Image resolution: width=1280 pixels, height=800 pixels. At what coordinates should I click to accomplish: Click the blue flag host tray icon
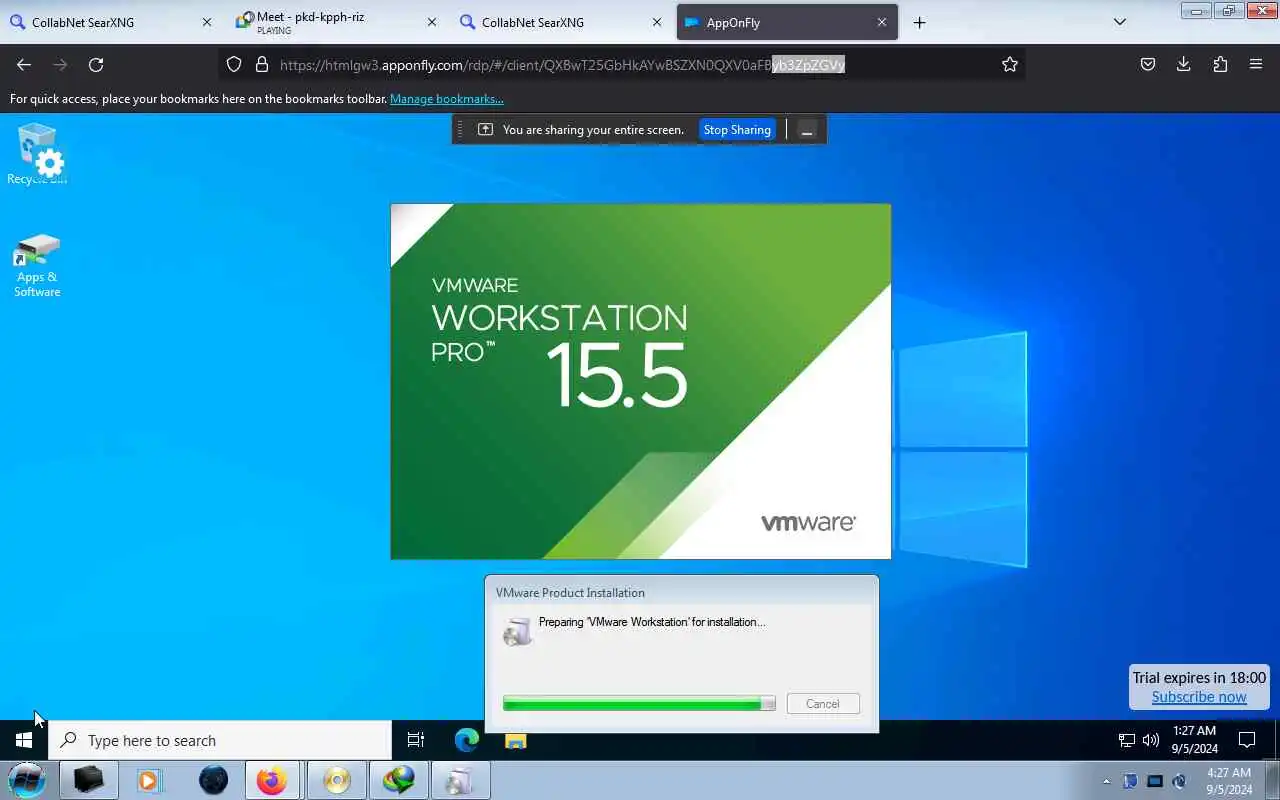pyautogui.click(x=1130, y=781)
